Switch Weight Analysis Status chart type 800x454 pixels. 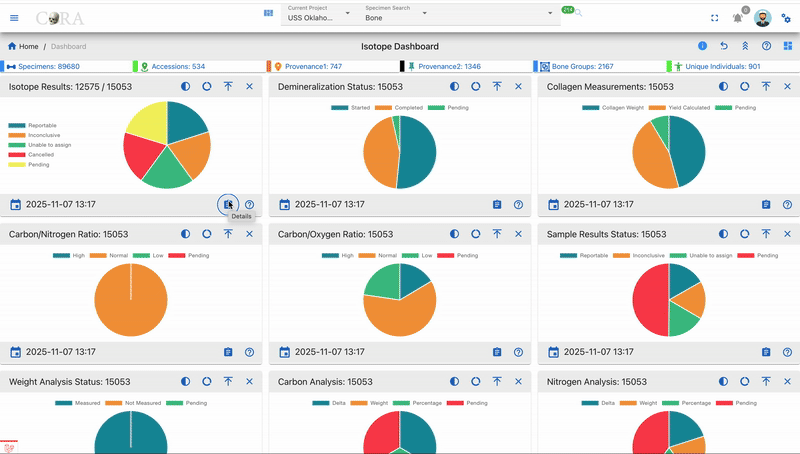click(x=207, y=381)
